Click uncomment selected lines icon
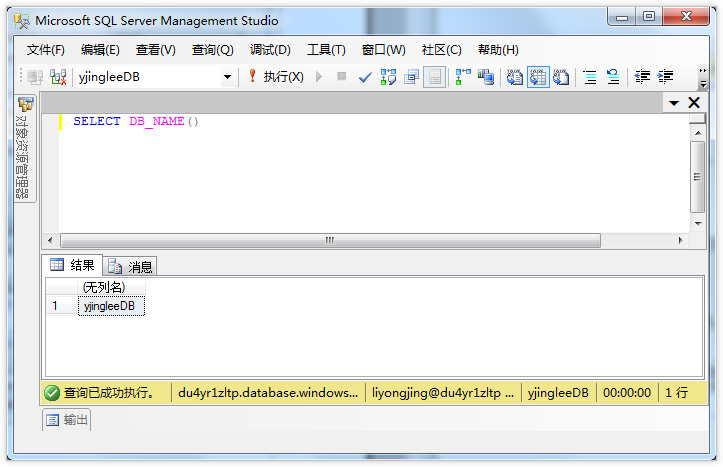 click(613, 77)
